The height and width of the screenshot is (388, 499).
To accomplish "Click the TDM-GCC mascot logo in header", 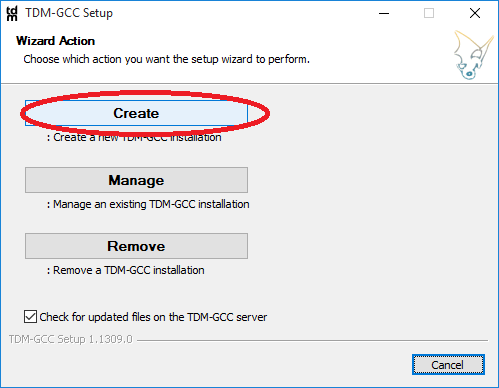I will pyautogui.click(x=473, y=55).
